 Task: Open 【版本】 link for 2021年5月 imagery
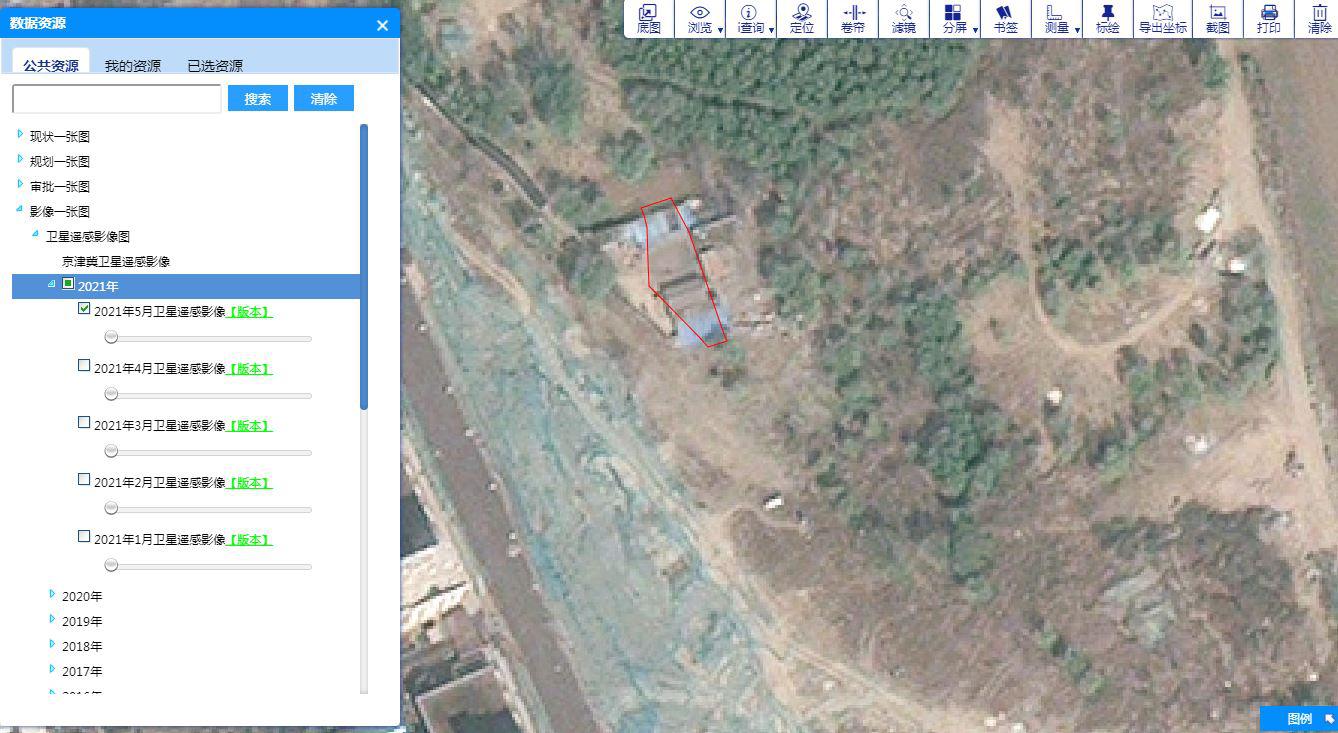(x=250, y=312)
